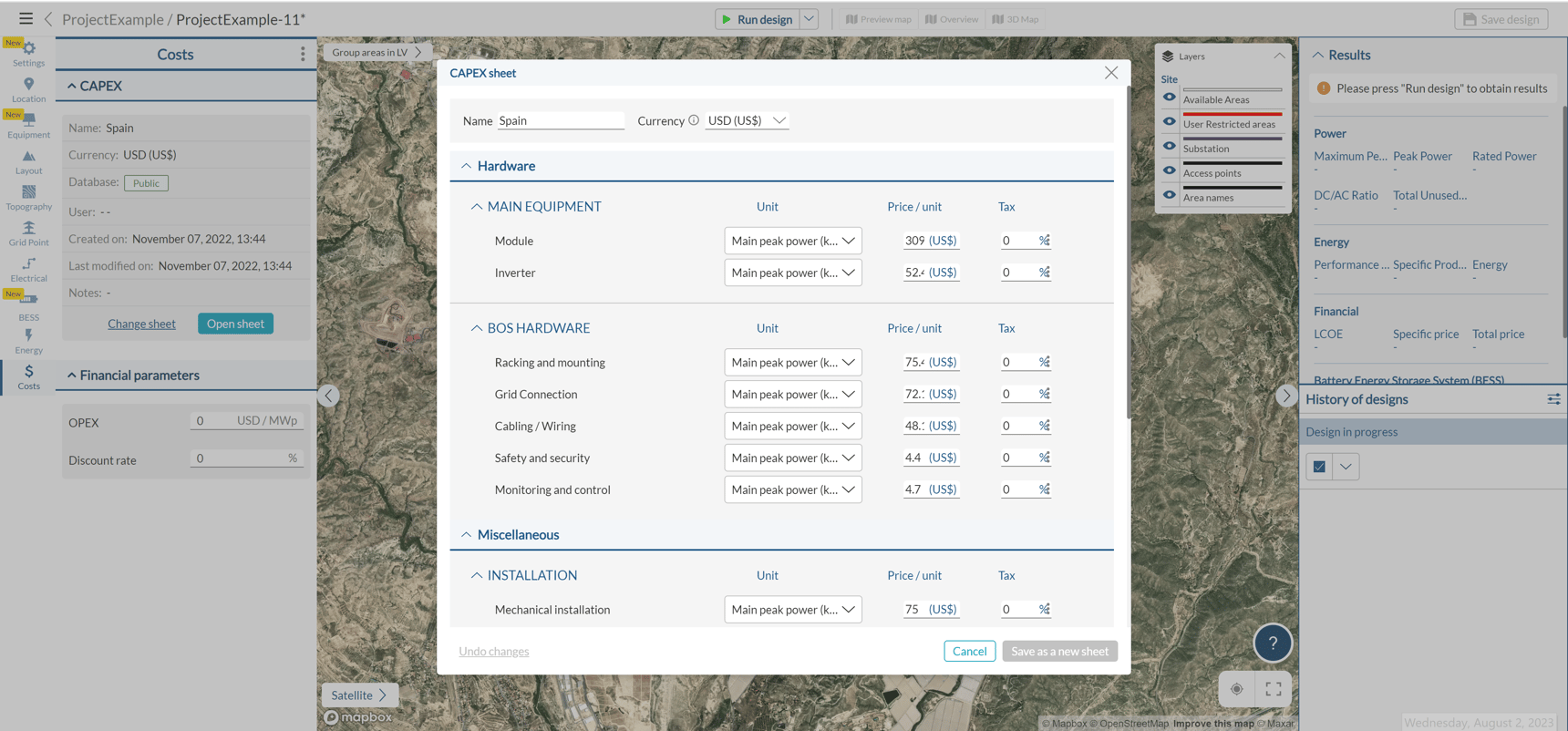Open the Grid Connection unit dropdown
This screenshot has height=731, width=1568.
[x=793, y=395]
